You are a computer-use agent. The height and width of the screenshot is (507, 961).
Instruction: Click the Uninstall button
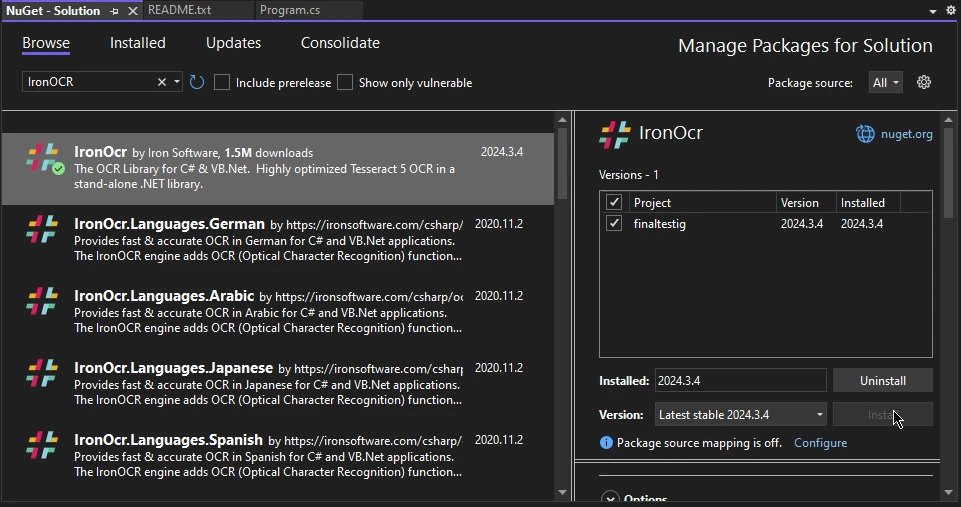coord(882,381)
